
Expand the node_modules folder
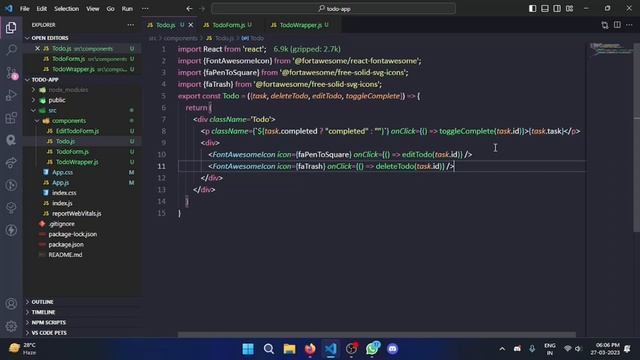tap(82, 90)
